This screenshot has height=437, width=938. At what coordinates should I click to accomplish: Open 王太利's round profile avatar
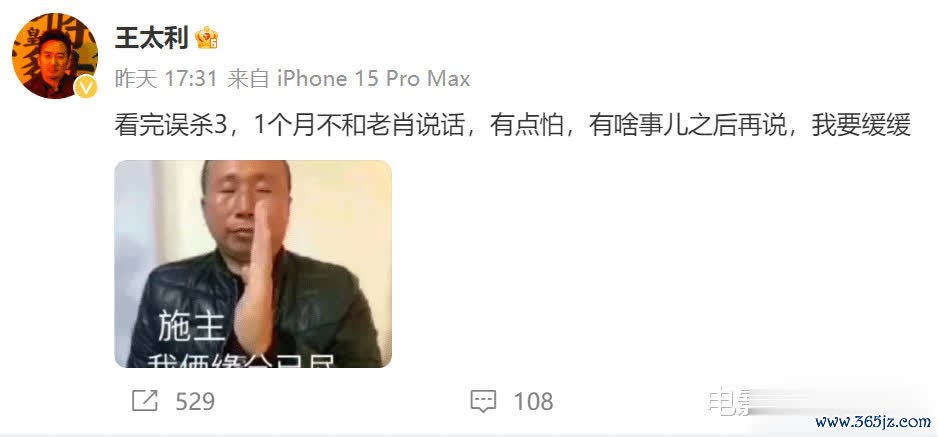click(54, 56)
